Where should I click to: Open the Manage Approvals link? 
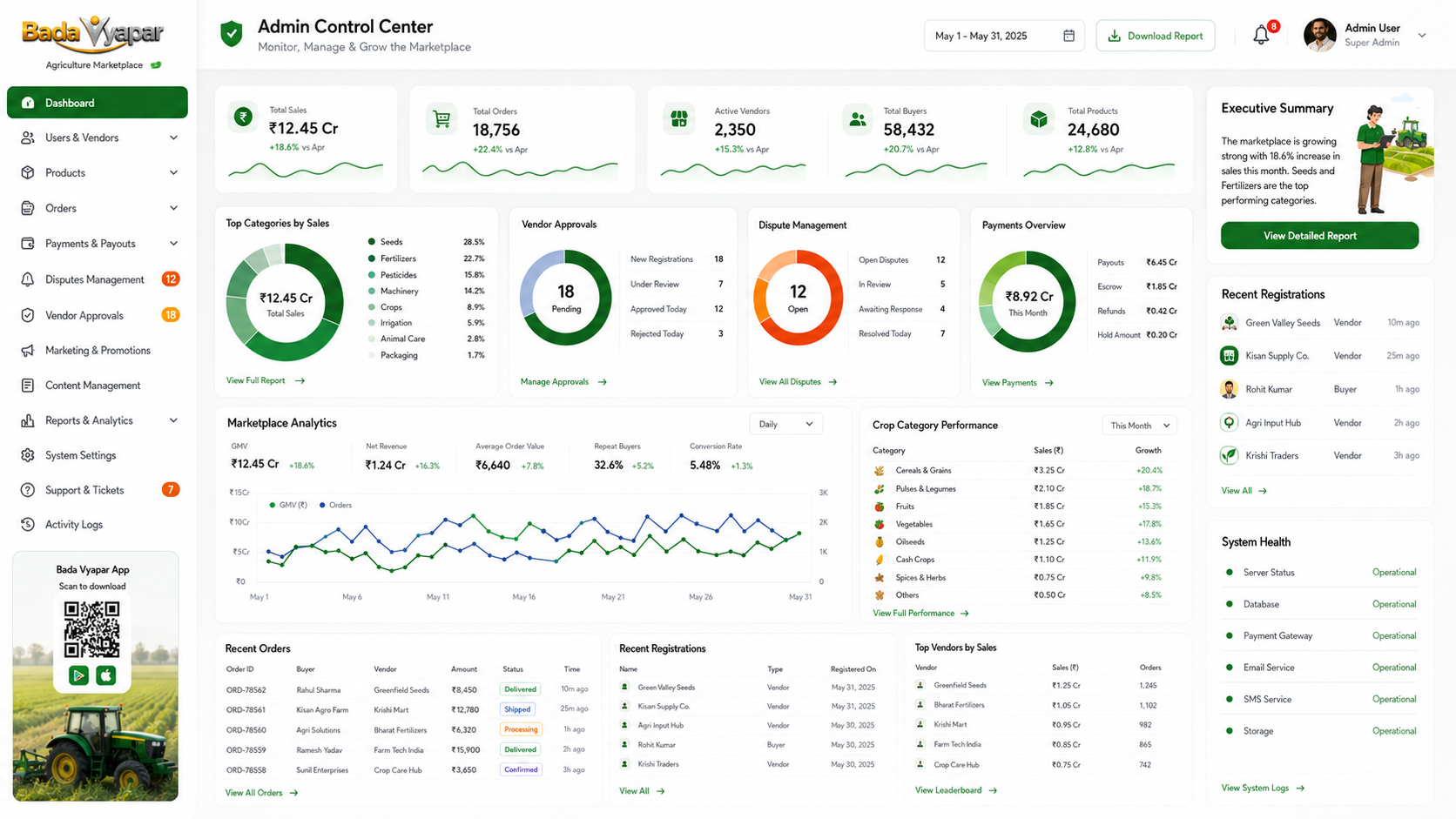[x=563, y=382]
